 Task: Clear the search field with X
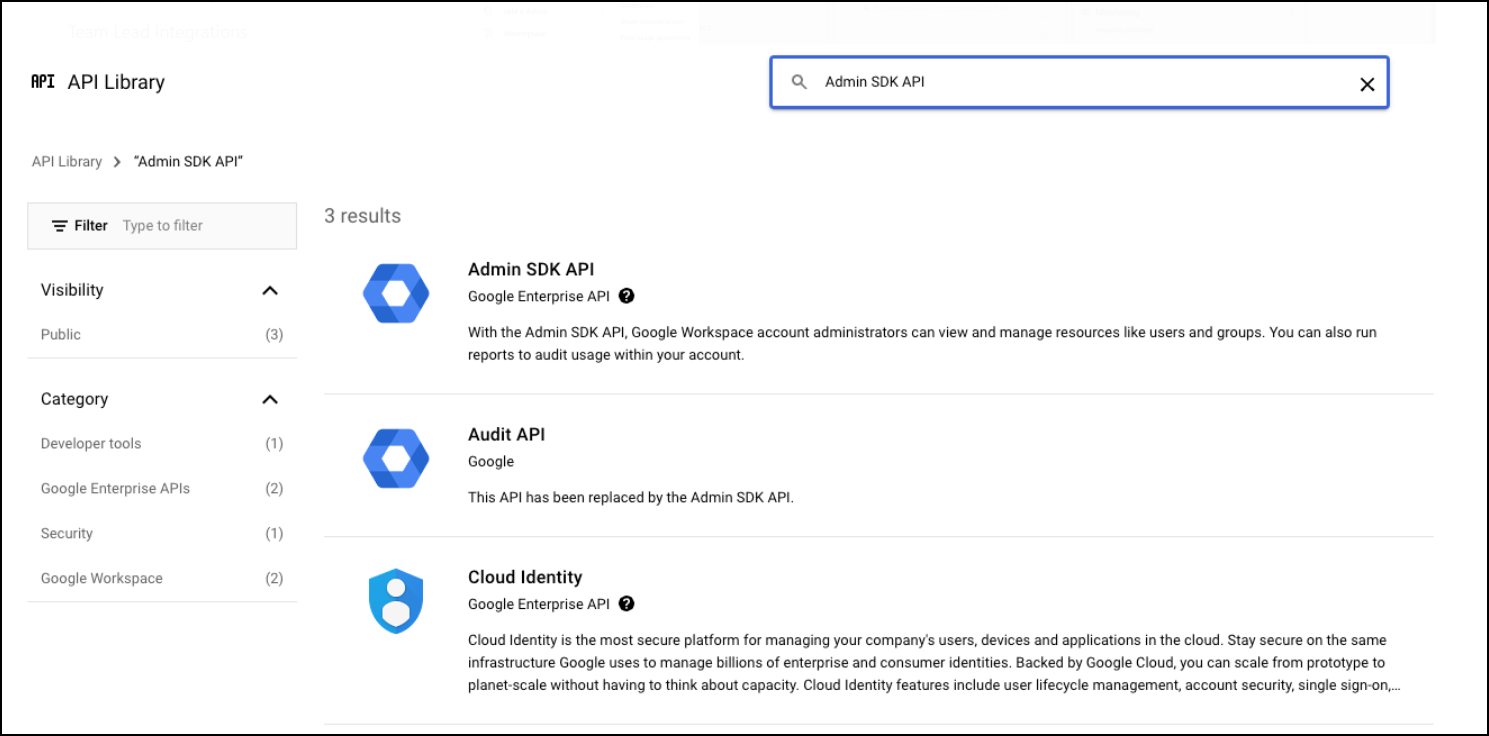coord(1367,84)
